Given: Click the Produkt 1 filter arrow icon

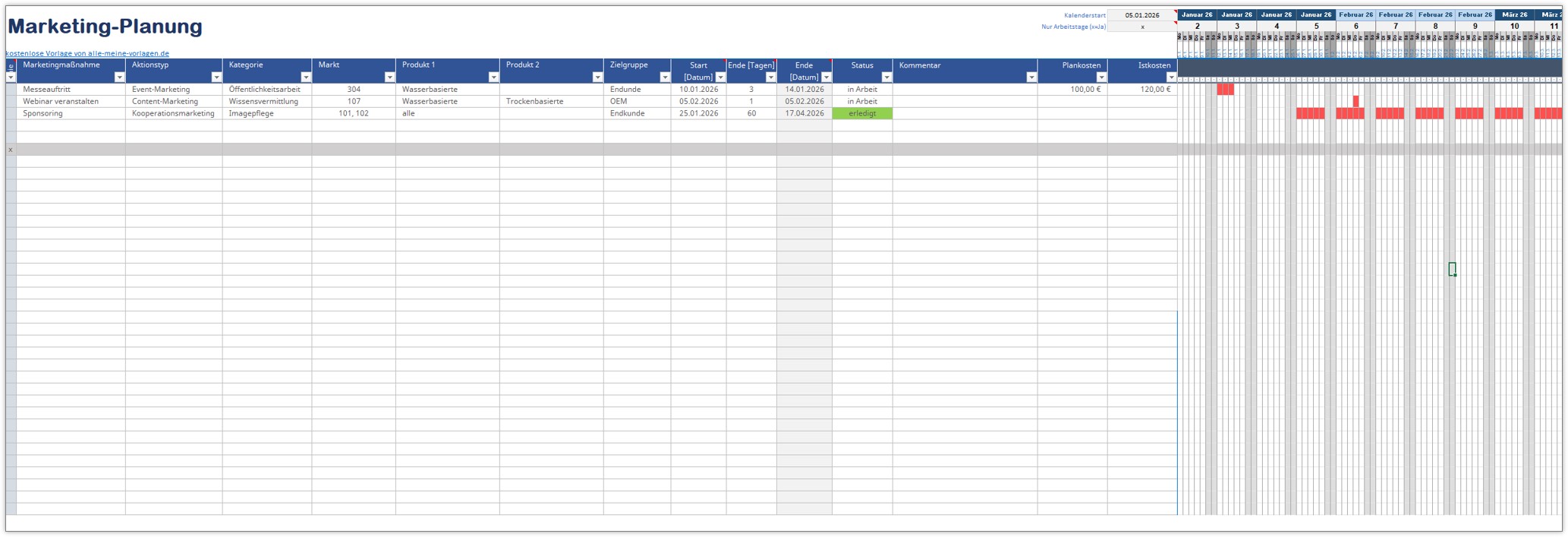Looking at the screenshot, I should 493,77.
